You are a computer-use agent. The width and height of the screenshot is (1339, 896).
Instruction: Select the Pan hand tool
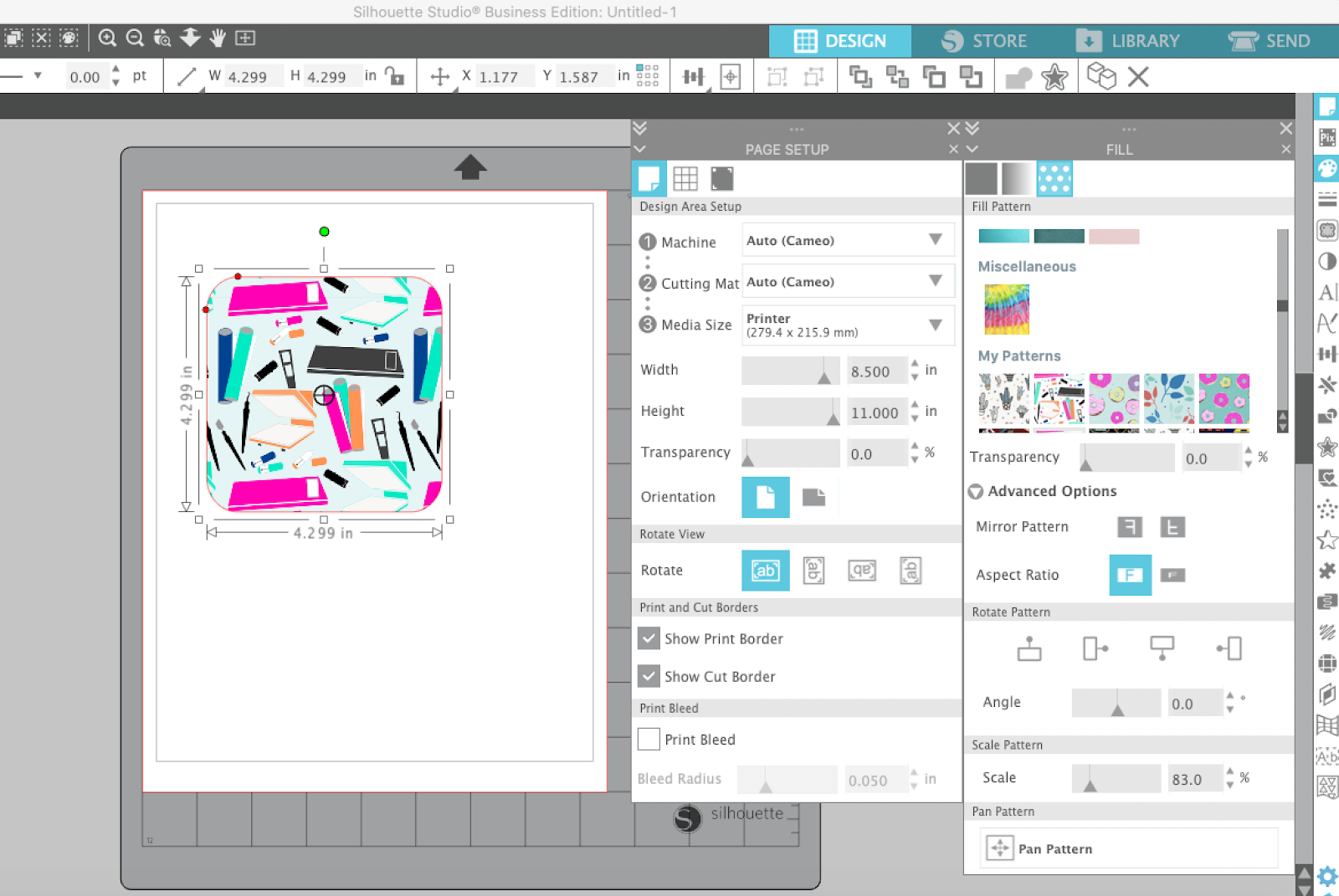(x=216, y=38)
